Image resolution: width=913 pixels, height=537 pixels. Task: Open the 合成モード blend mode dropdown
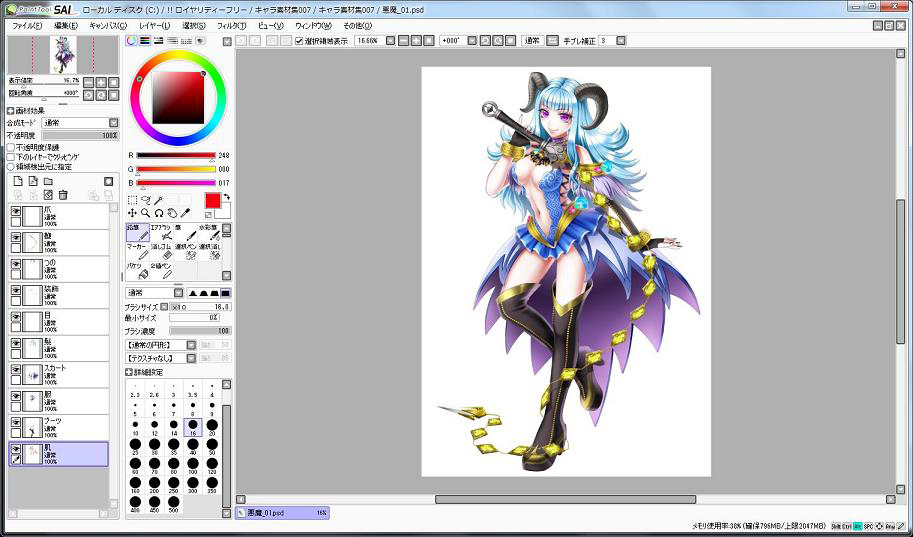(80, 123)
